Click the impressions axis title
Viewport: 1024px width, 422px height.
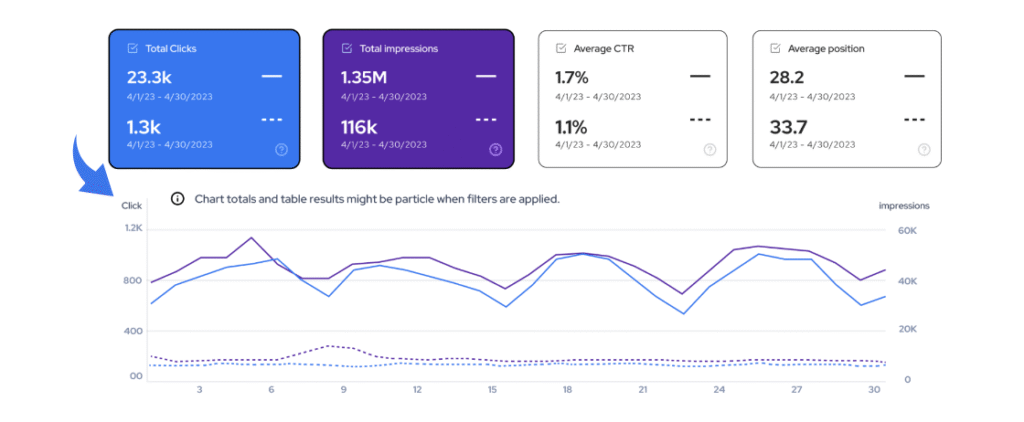pos(904,206)
